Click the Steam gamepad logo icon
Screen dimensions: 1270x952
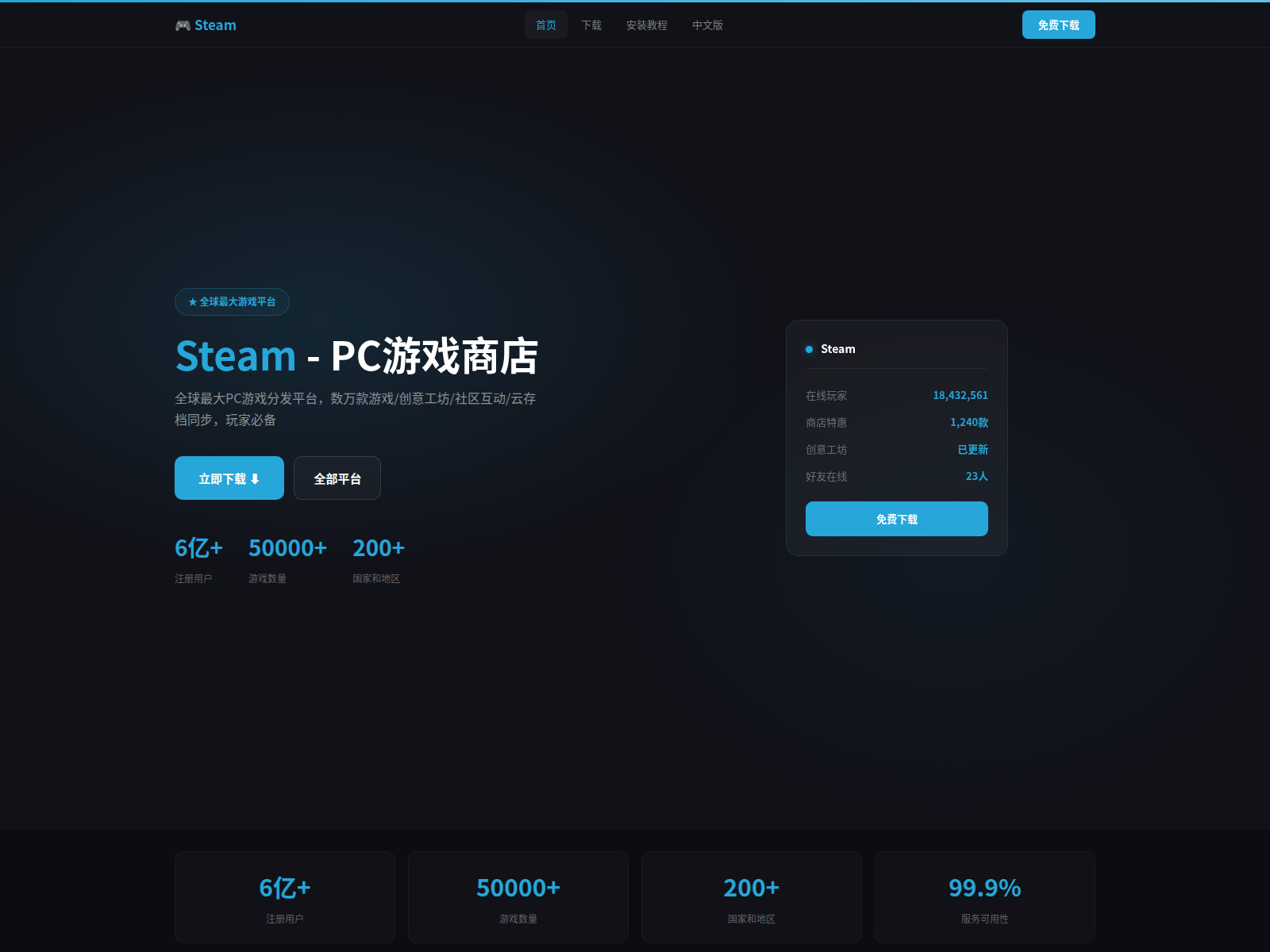183,25
